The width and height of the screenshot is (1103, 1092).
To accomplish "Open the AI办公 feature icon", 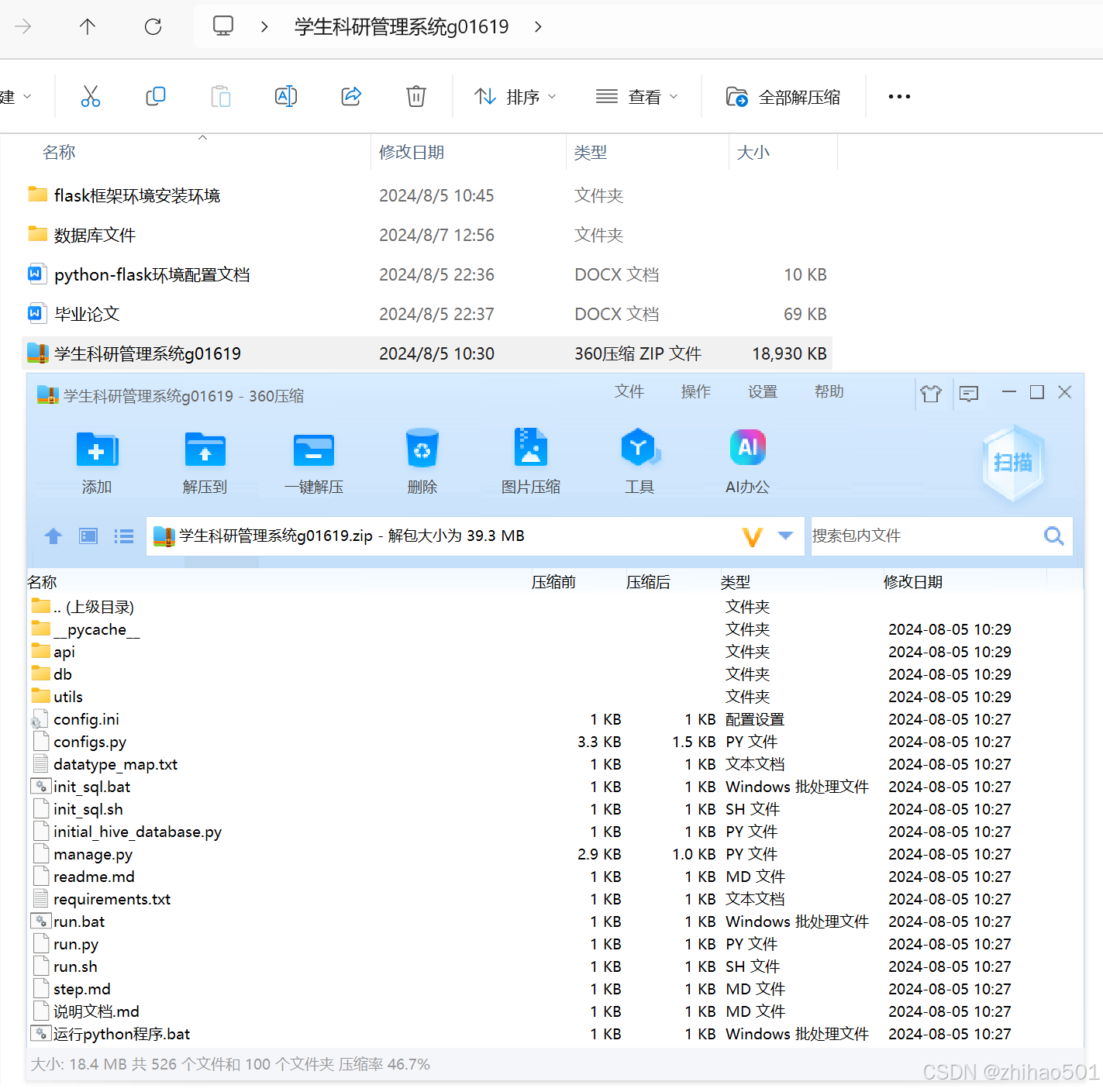I will coord(746,461).
